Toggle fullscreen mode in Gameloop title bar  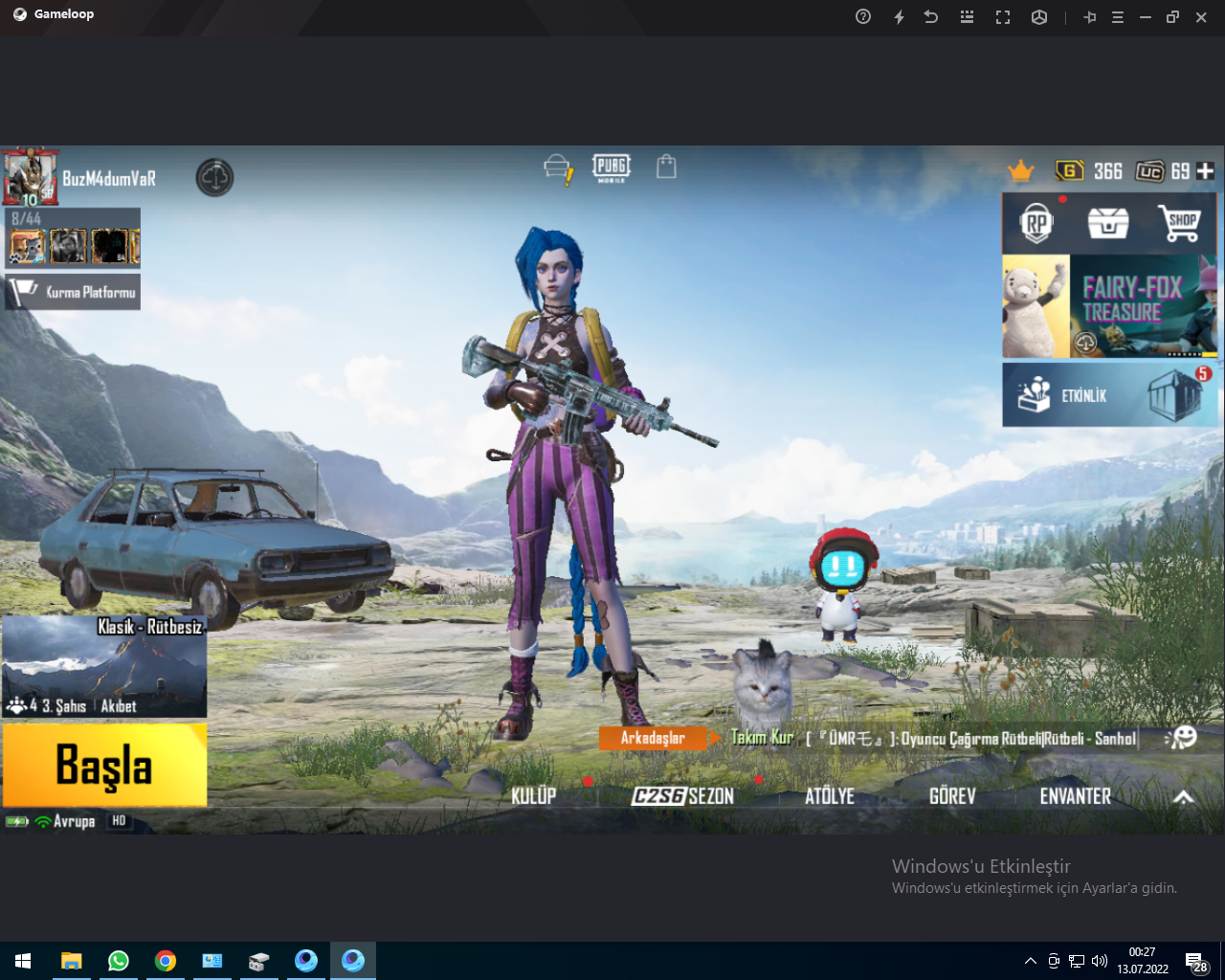[1003, 17]
